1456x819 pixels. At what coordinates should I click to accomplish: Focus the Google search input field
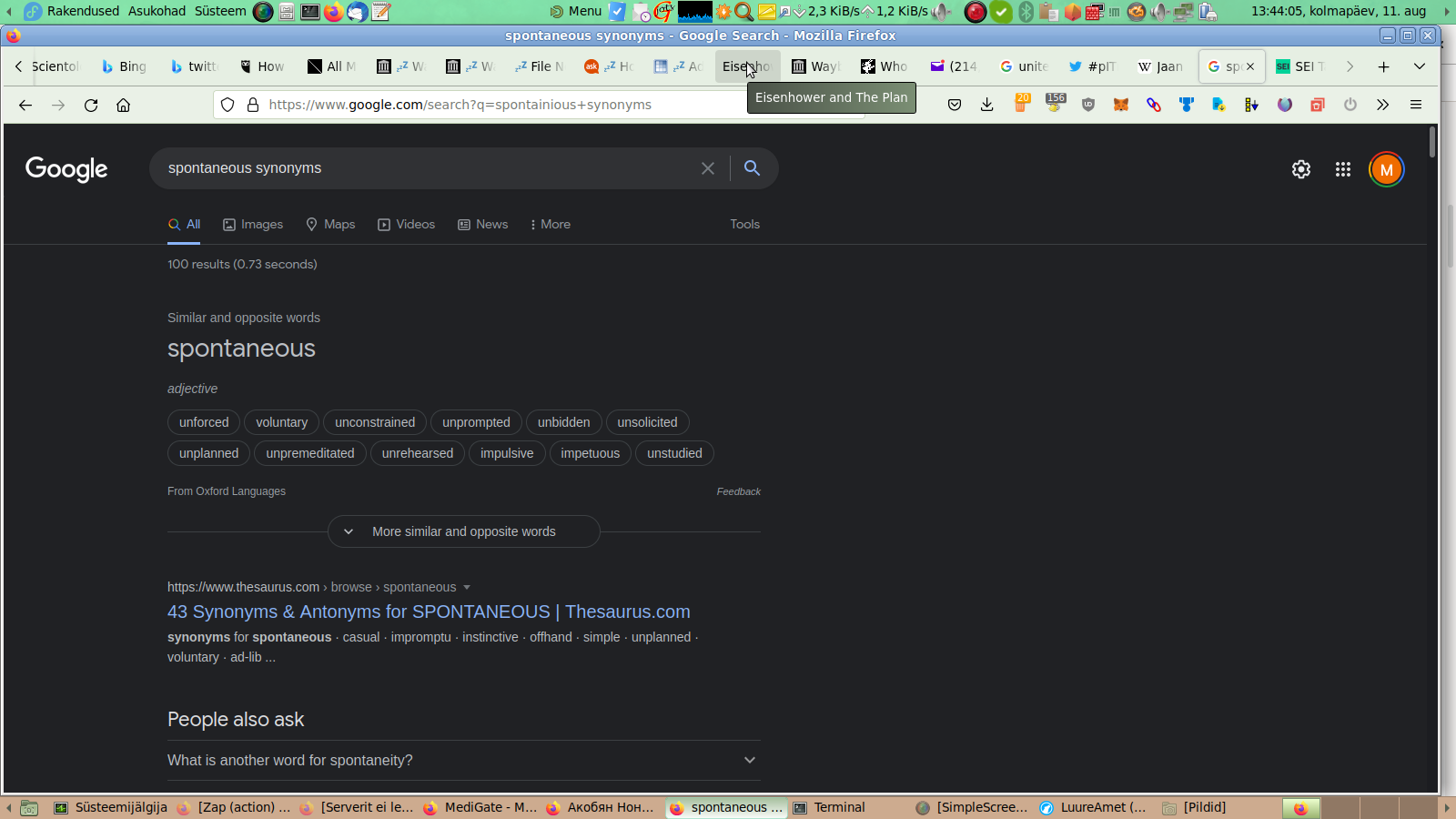(x=428, y=168)
